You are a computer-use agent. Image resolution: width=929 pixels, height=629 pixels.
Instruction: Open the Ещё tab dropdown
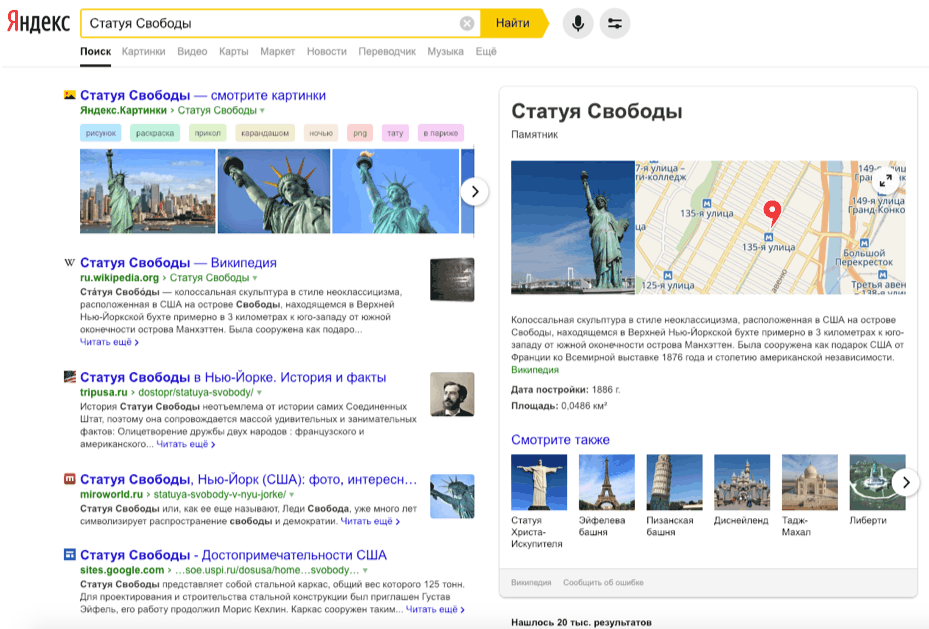tap(486, 50)
